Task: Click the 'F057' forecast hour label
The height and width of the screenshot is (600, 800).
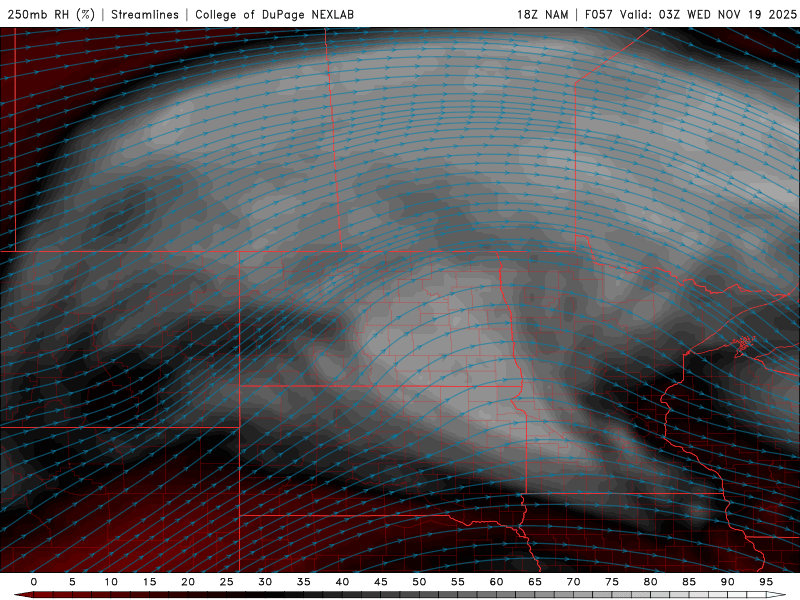Action: (599, 14)
